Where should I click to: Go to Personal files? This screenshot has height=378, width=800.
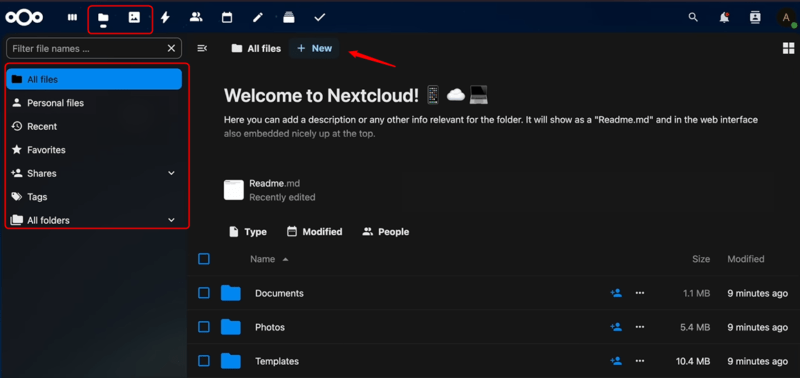[x=94, y=103]
